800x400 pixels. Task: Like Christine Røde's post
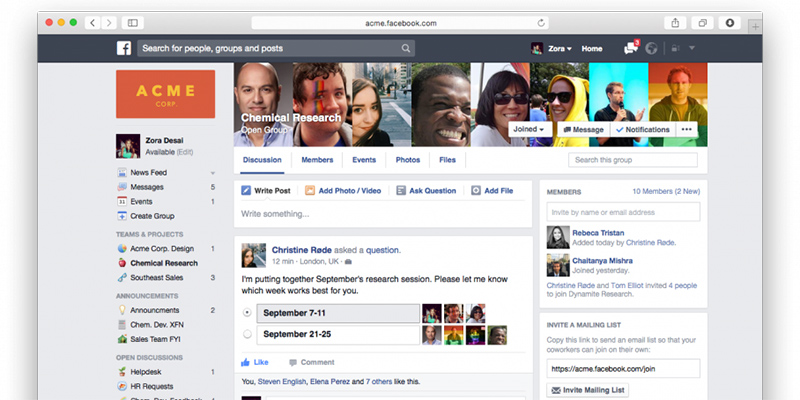(x=255, y=362)
